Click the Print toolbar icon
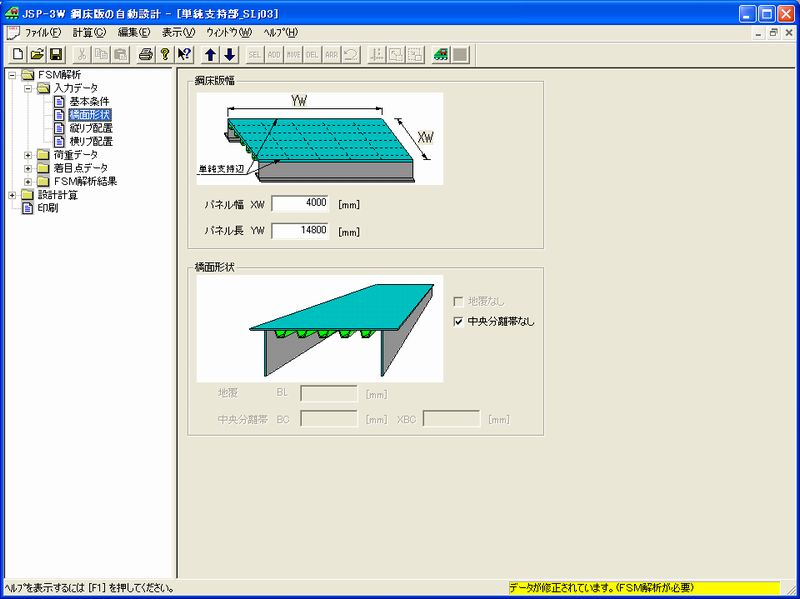Viewport: 800px width, 599px height. pyautogui.click(x=146, y=54)
